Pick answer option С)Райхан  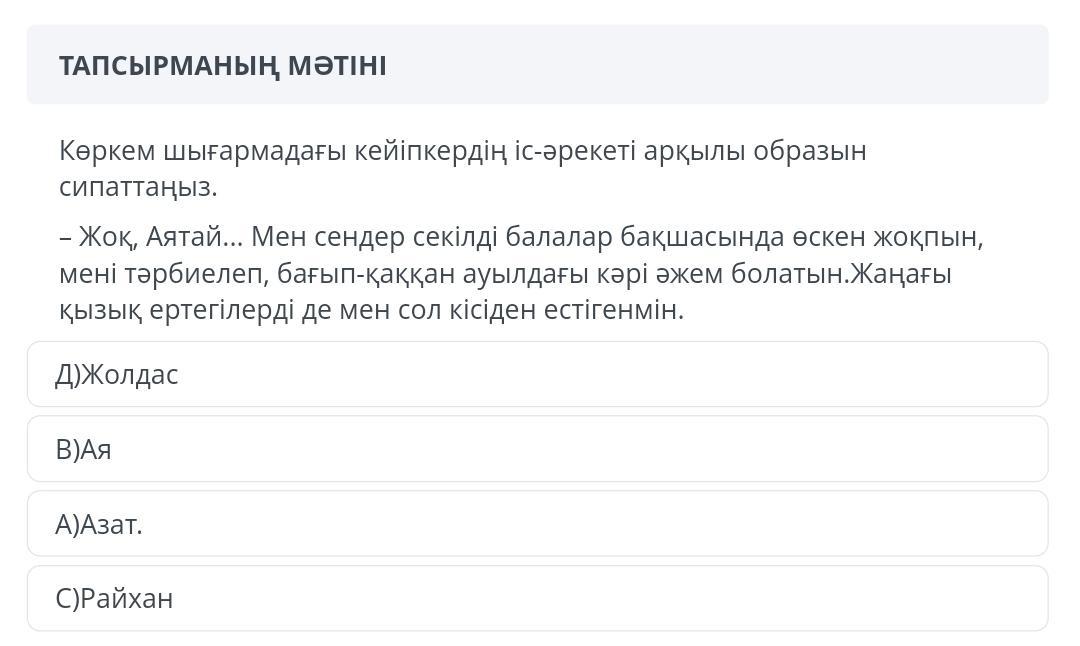[x=537, y=598]
